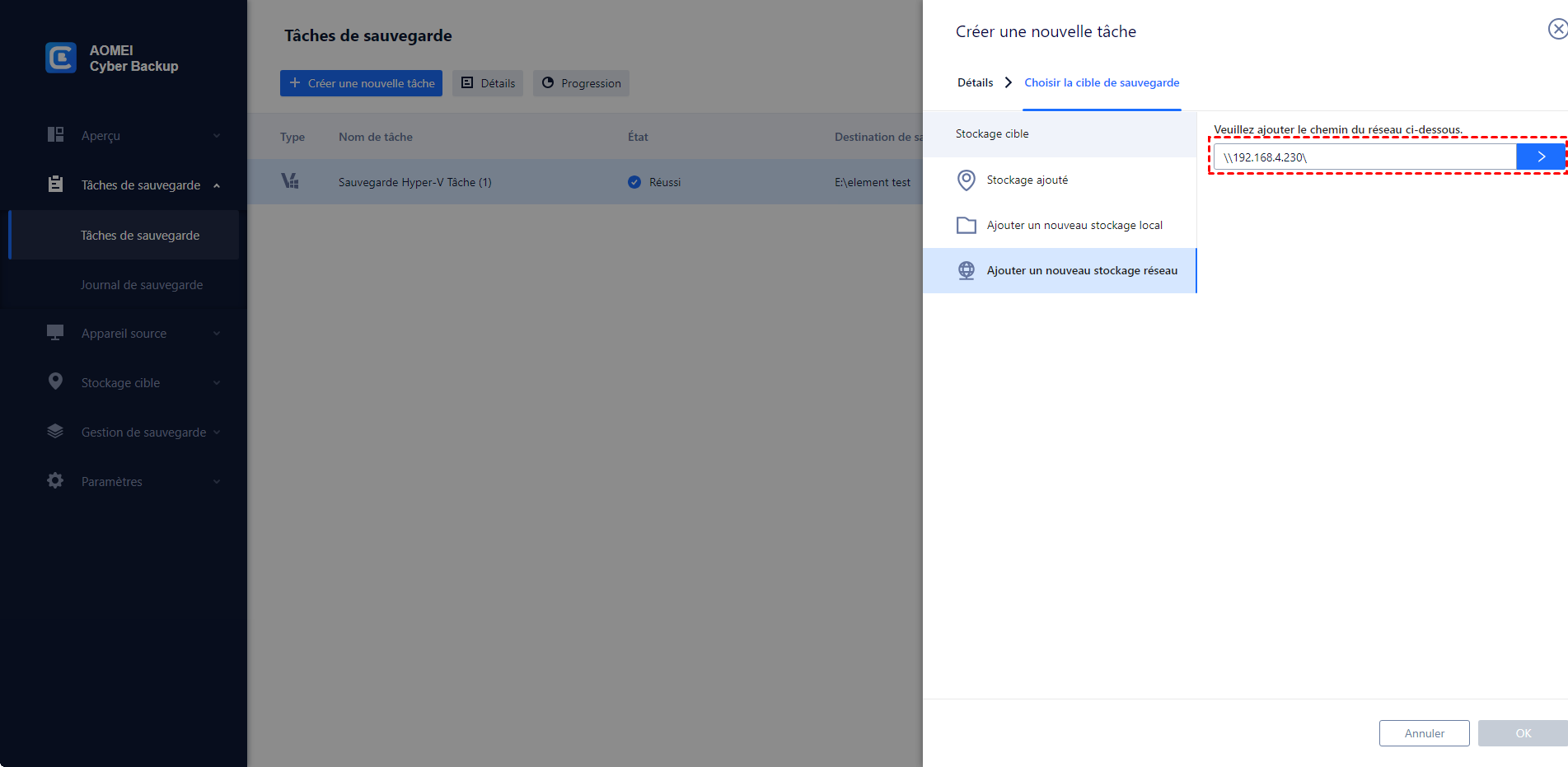Choose the Stockage ajouté option
The height and width of the screenshot is (767, 1568).
tap(1027, 180)
